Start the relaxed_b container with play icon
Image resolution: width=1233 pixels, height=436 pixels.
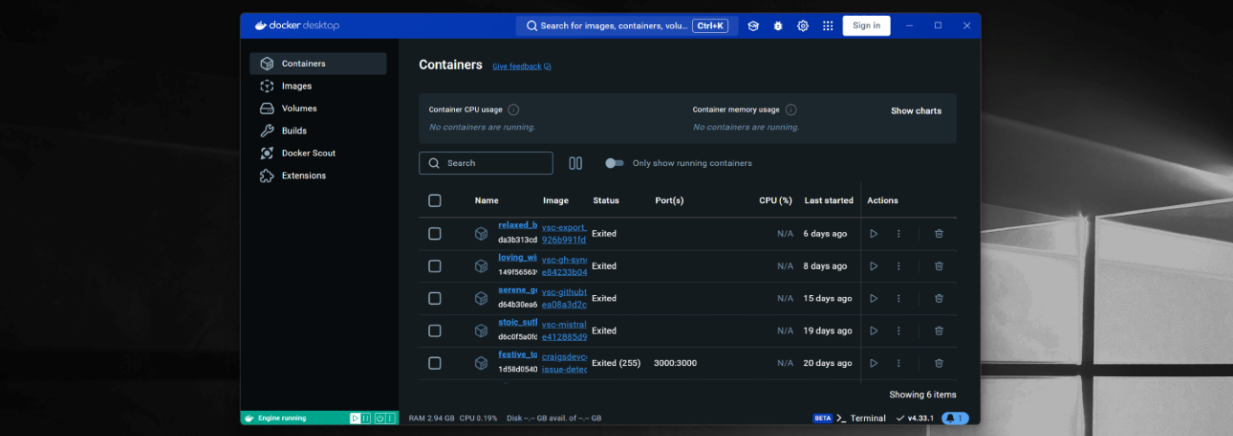(873, 234)
